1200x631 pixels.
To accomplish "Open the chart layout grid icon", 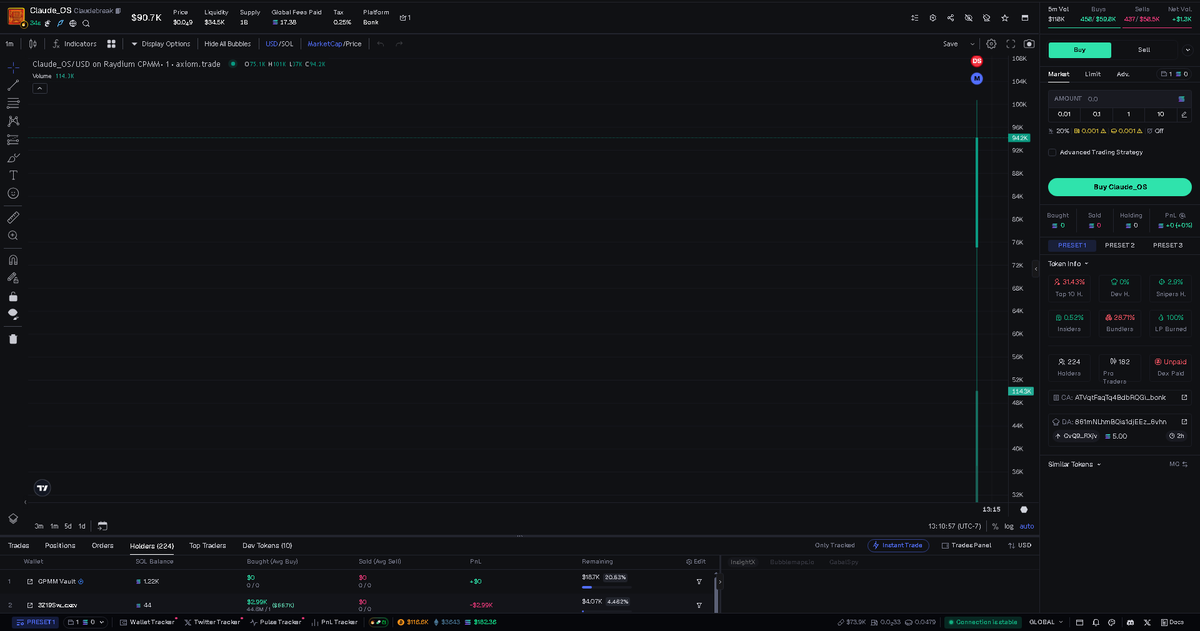I will tap(112, 44).
